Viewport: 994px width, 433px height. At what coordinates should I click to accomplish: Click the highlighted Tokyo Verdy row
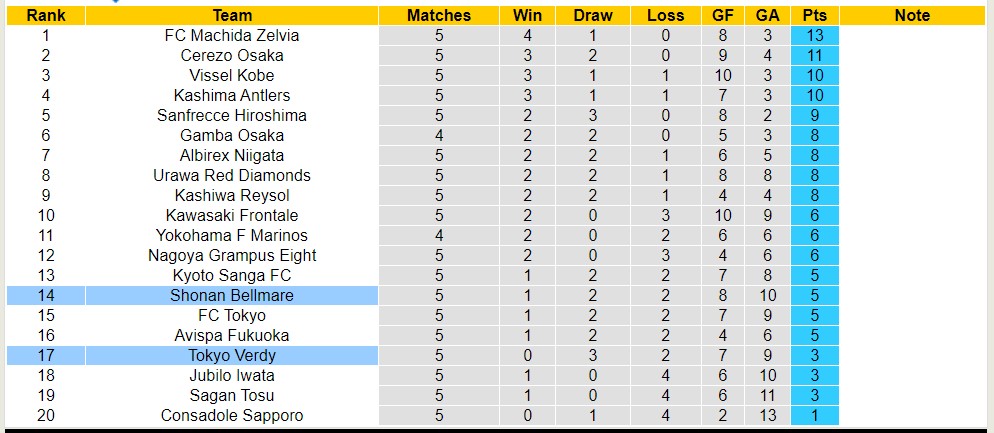(x=232, y=355)
